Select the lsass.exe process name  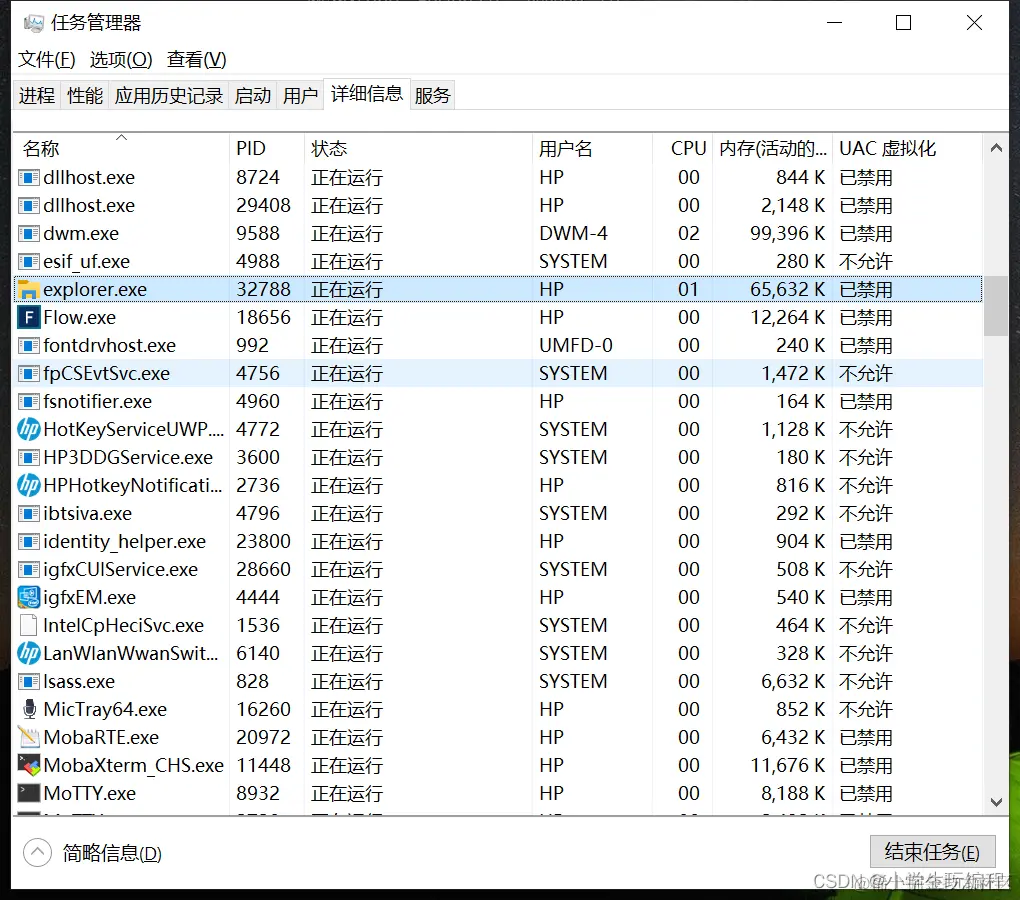coord(79,682)
